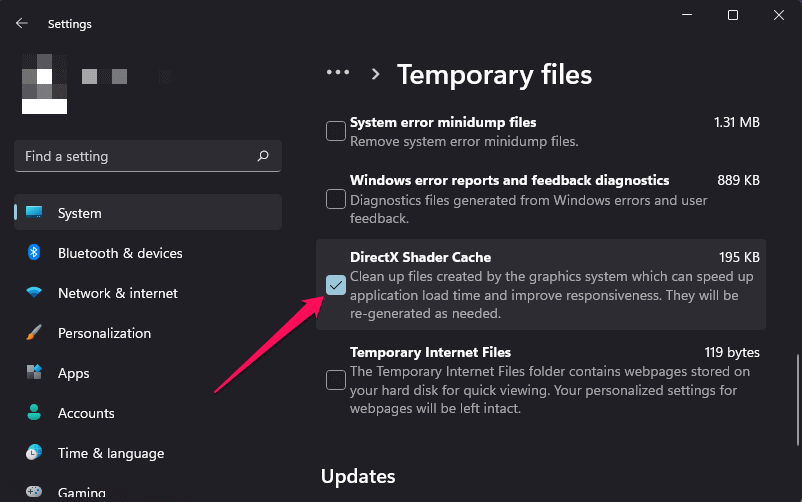Click the search magnifier icon
The width and height of the screenshot is (802, 502).
pyautogui.click(x=263, y=156)
